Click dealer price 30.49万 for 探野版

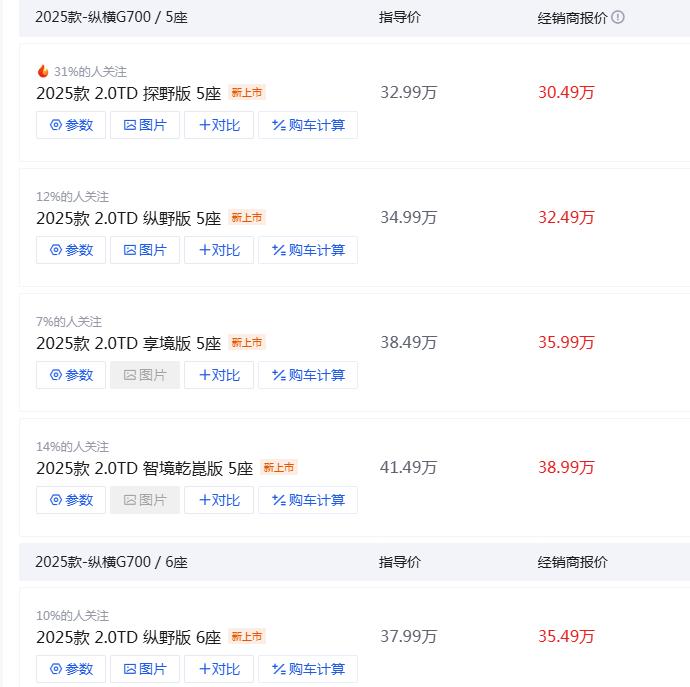[566, 93]
